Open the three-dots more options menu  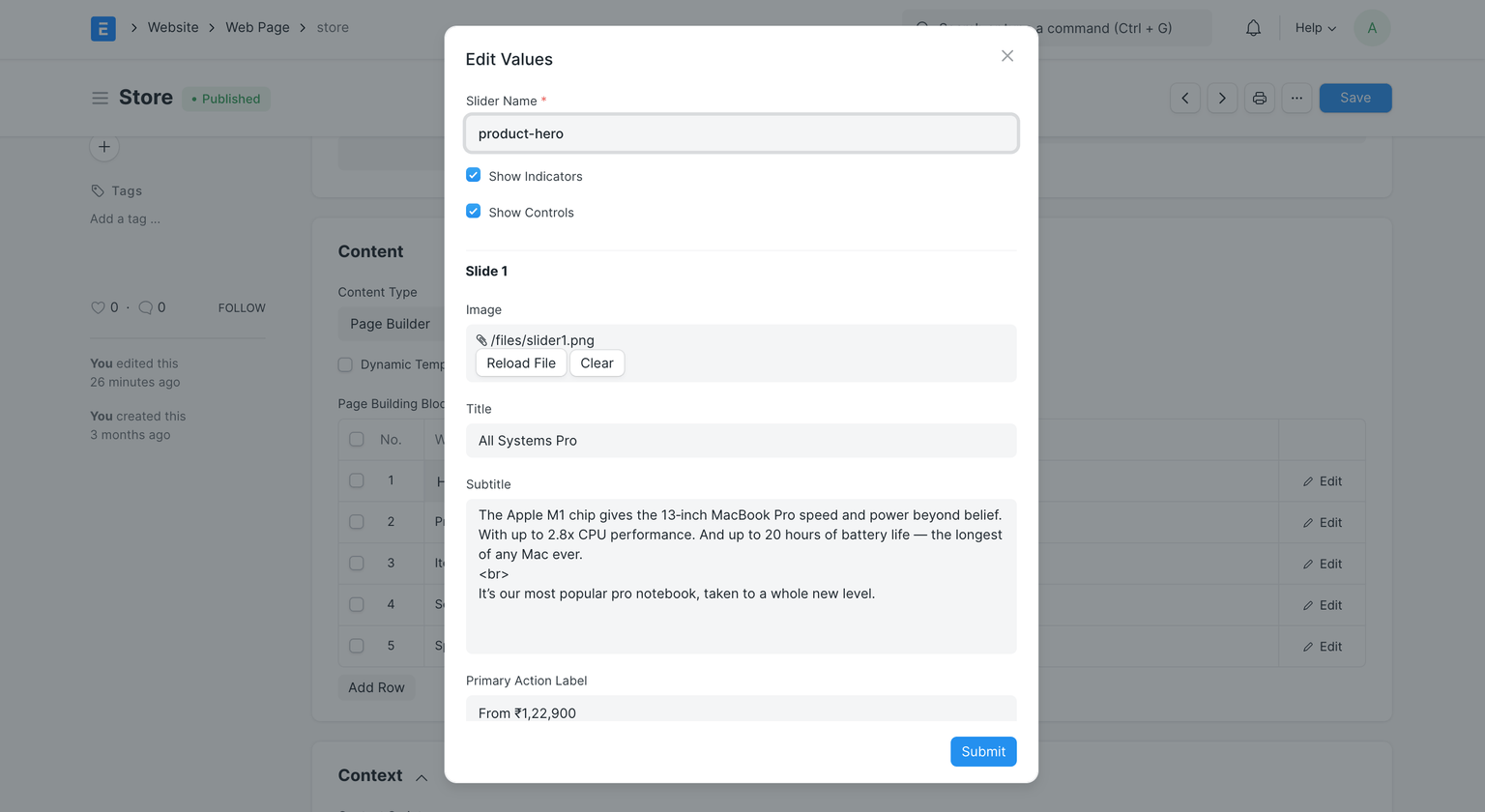[x=1296, y=98]
